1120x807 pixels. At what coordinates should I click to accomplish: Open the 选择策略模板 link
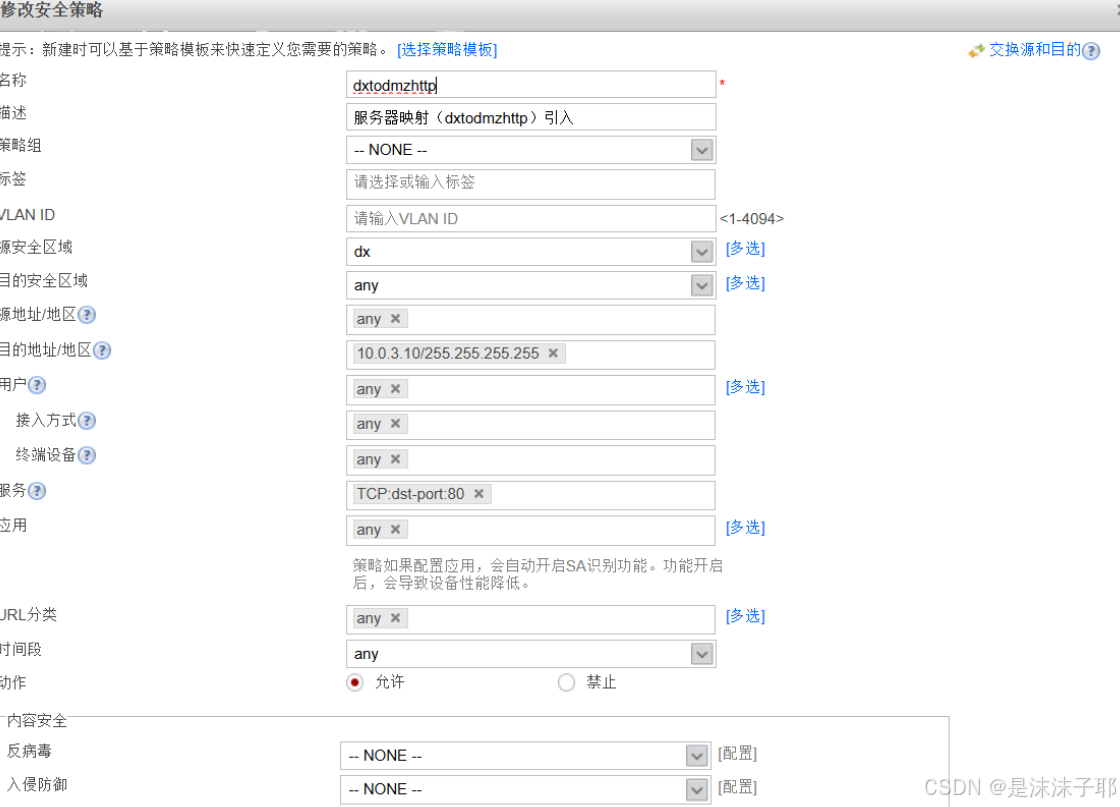447,49
